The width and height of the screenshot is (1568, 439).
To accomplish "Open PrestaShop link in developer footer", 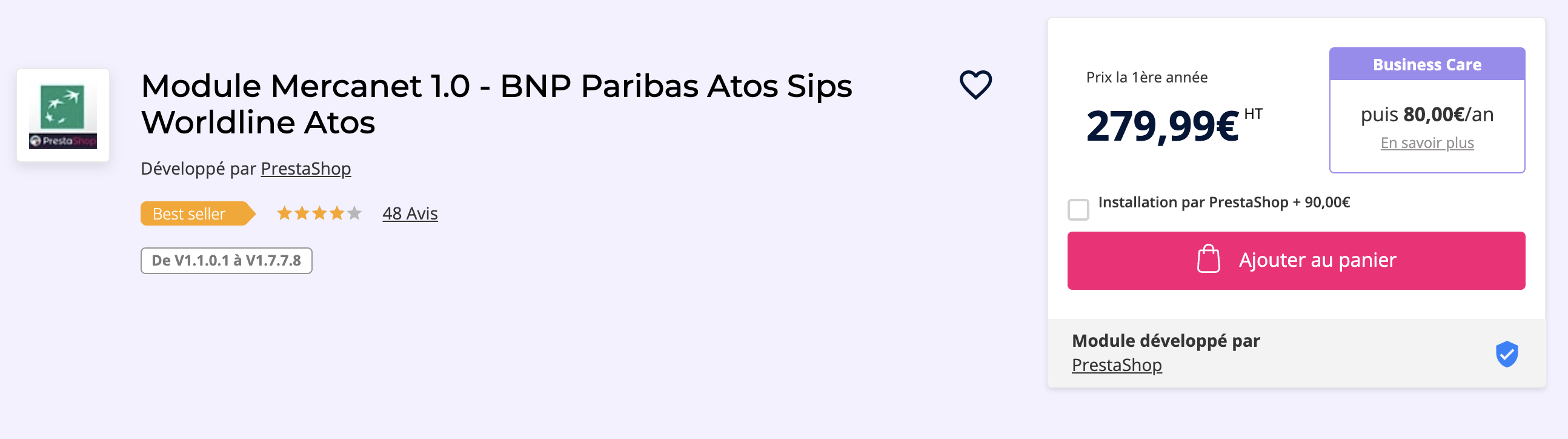I will (x=1117, y=365).
